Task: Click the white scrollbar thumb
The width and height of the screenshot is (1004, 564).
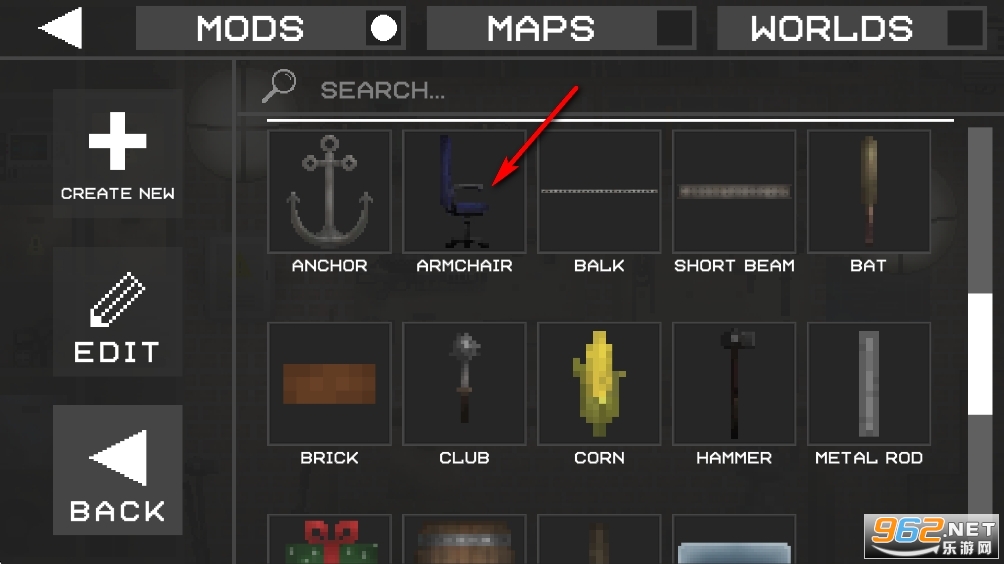Action: (x=980, y=354)
